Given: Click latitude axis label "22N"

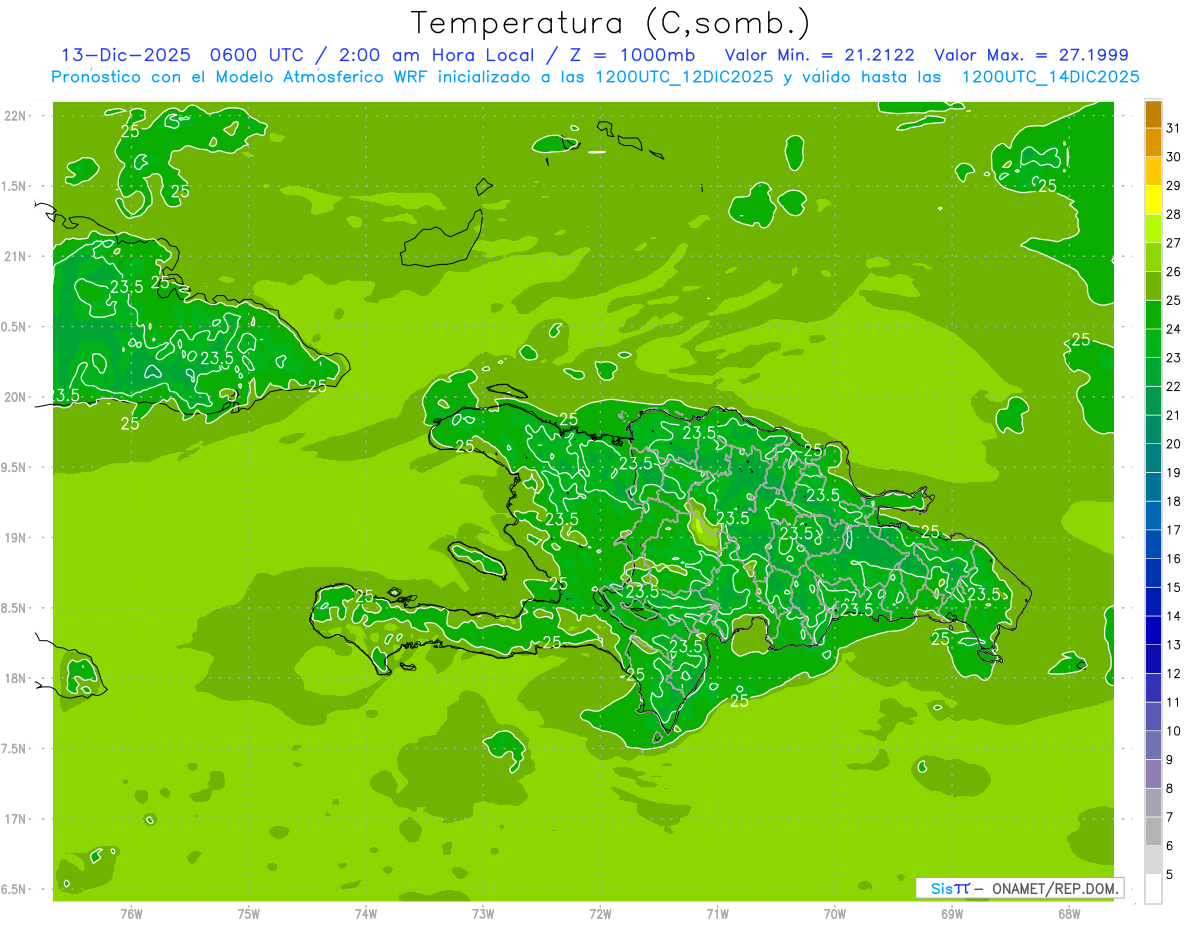Looking at the screenshot, I should (x=15, y=116).
